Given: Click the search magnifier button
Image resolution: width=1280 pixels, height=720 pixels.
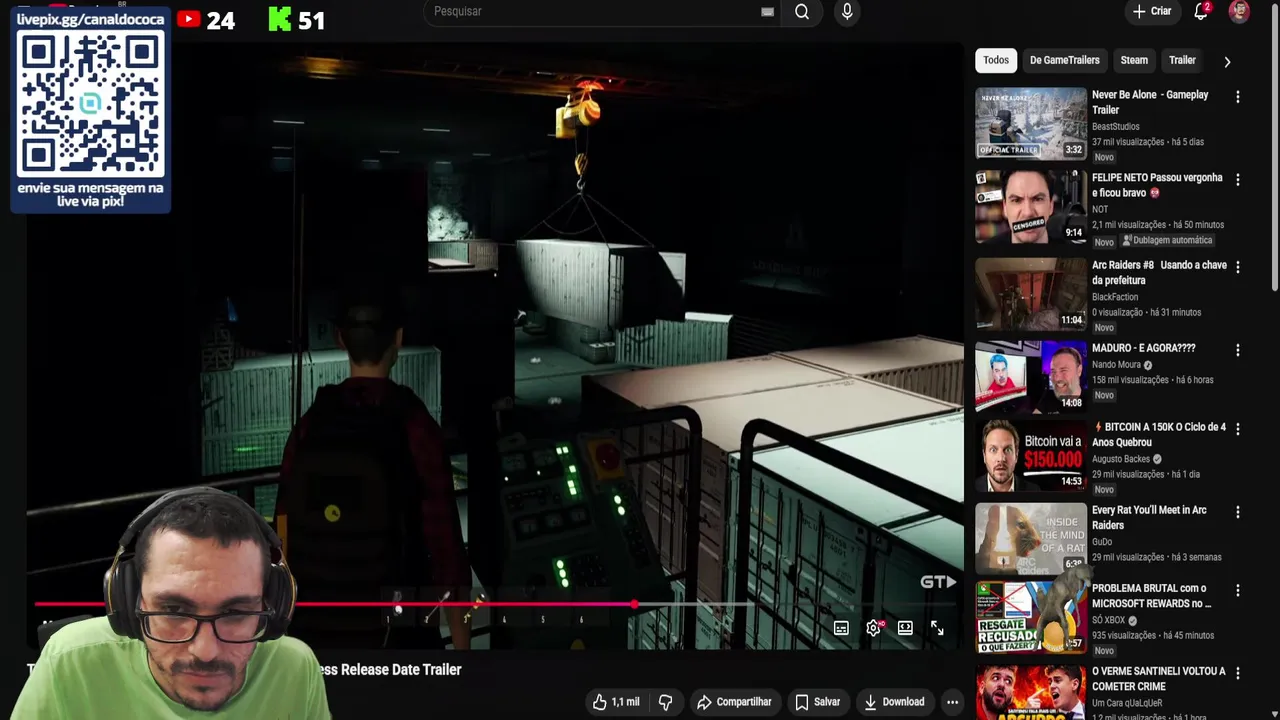Looking at the screenshot, I should [802, 12].
